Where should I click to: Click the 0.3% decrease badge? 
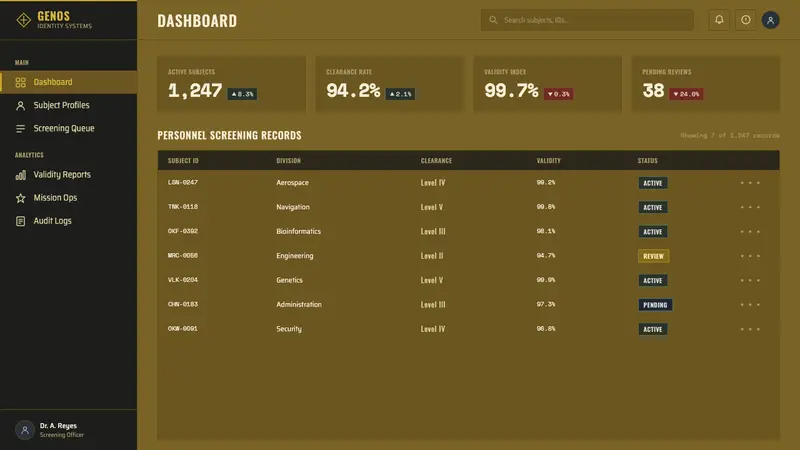(x=558, y=94)
